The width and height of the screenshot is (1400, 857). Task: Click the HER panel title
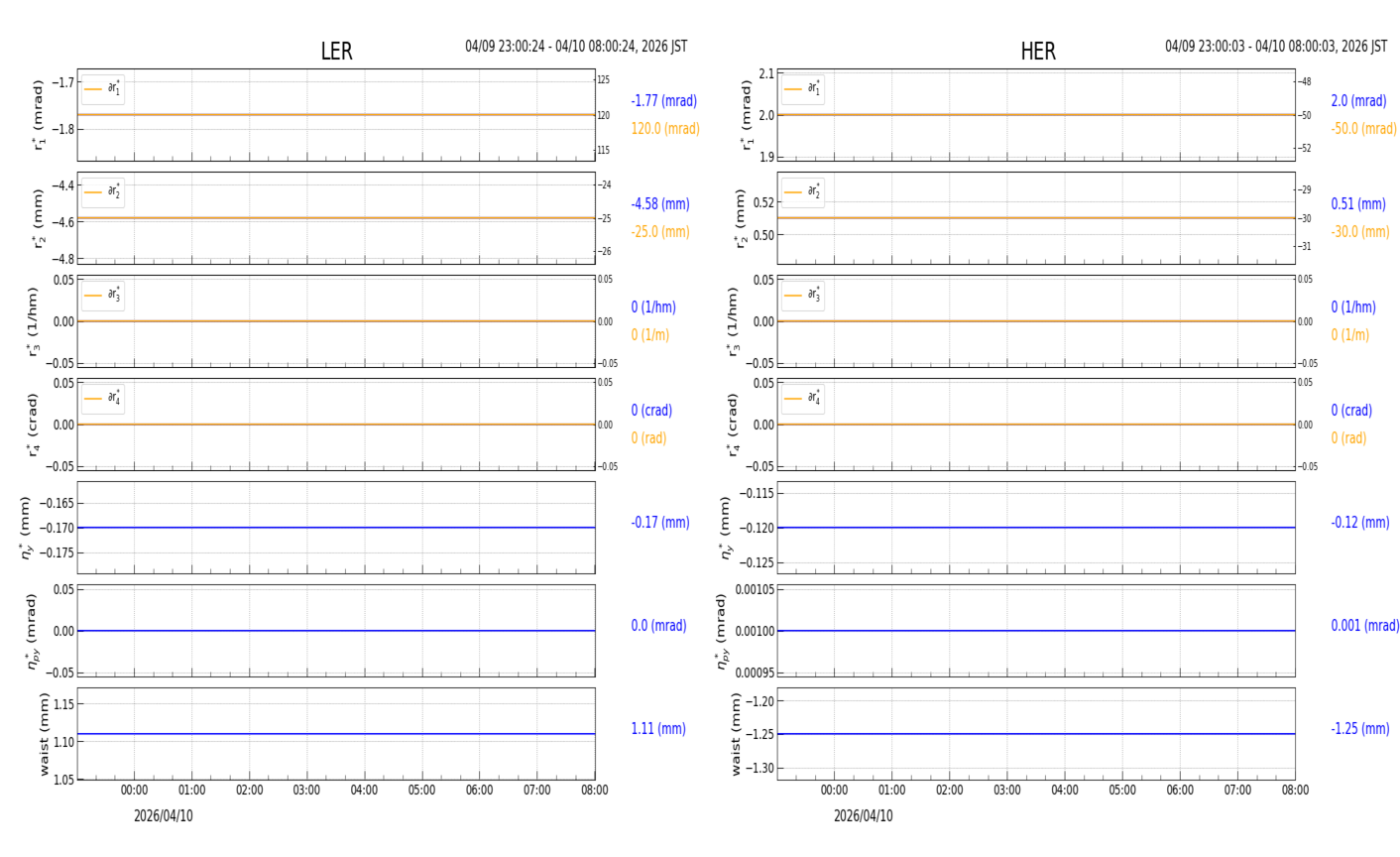coord(1038,52)
